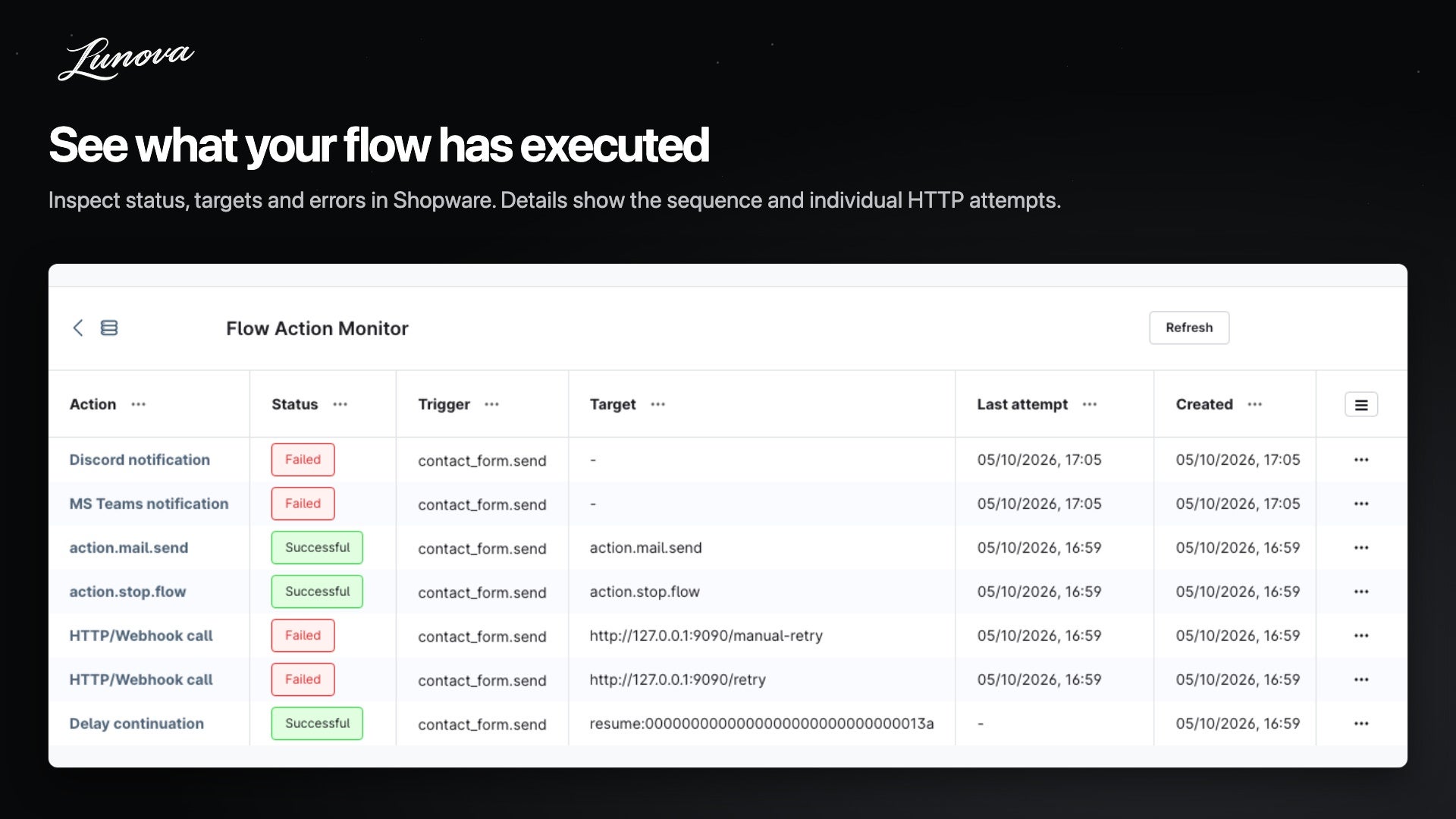The width and height of the screenshot is (1456, 819).
Task: Open the Last attempt column options dots
Action: pos(1090,404)
